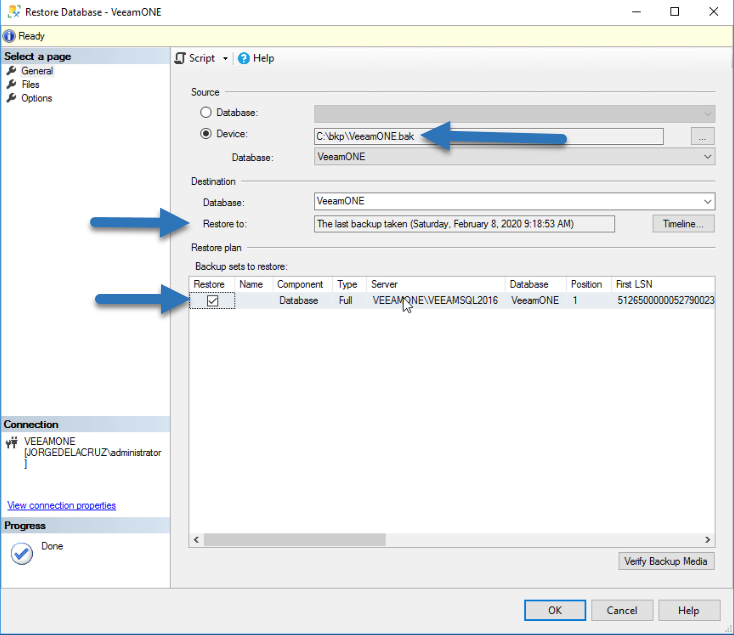Click the browse ellipsis button for device
The height and width of the screenshot is (635, 734).
[702, 137]
